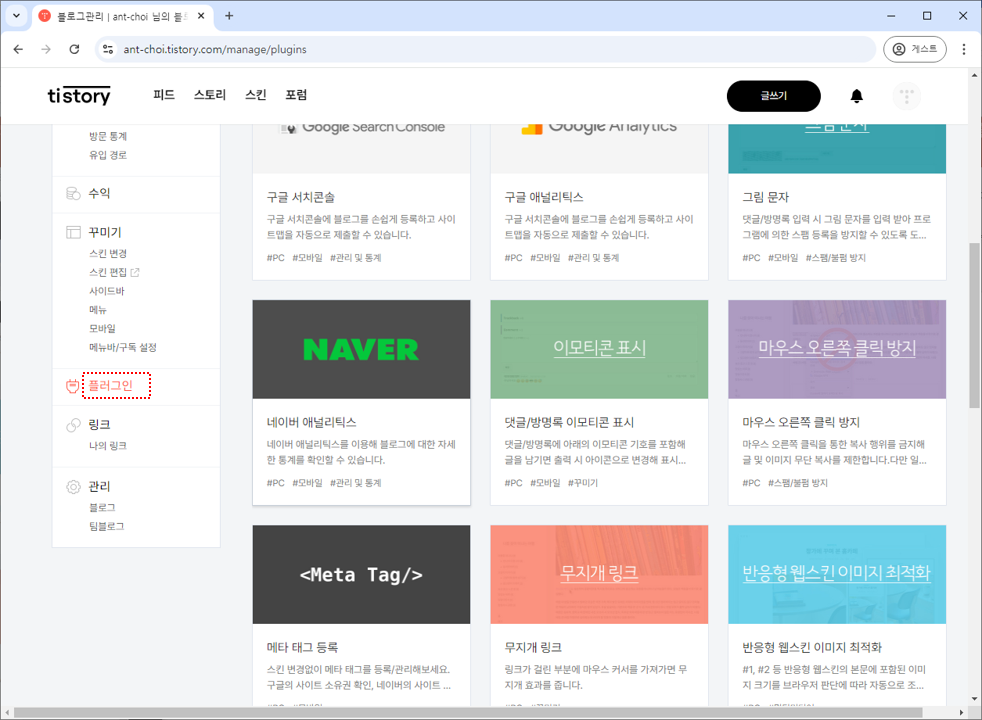Select 꾸미기 in the sidebar
This screenshot has height=720, width=982.
[x=105, y=232]
